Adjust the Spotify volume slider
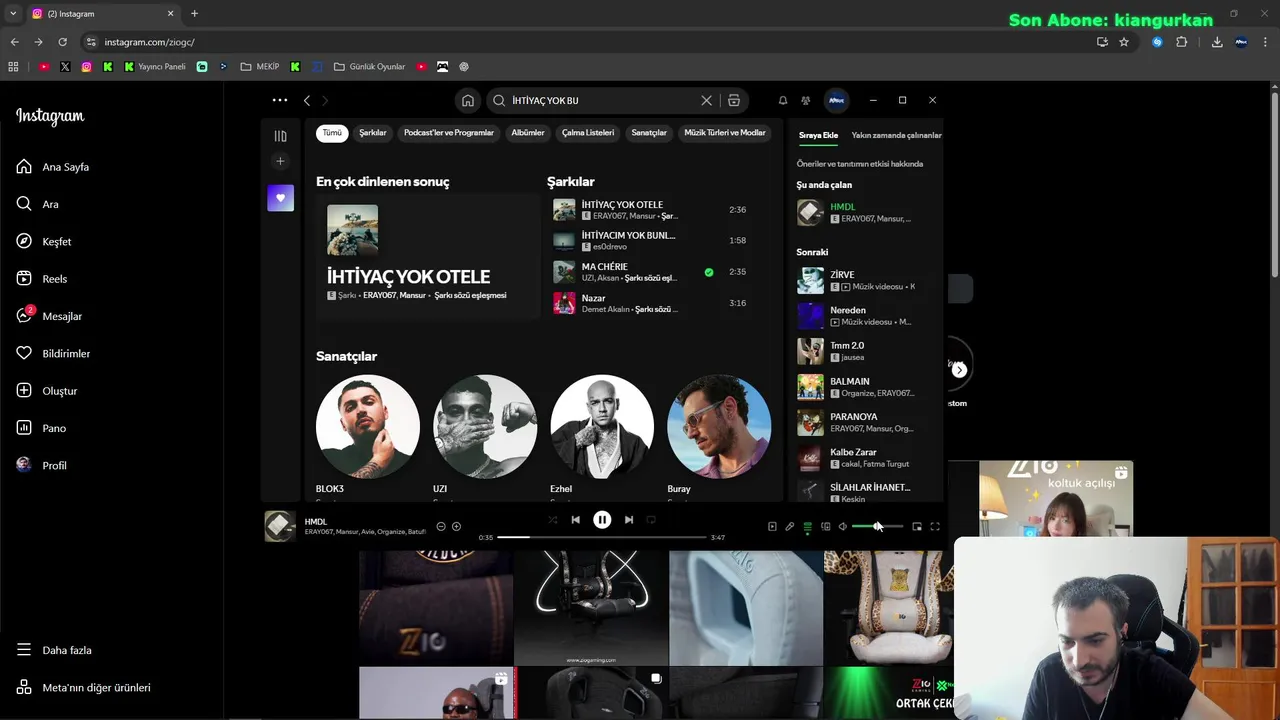This screenshot has height=720, width=1280. coord(877,527)
